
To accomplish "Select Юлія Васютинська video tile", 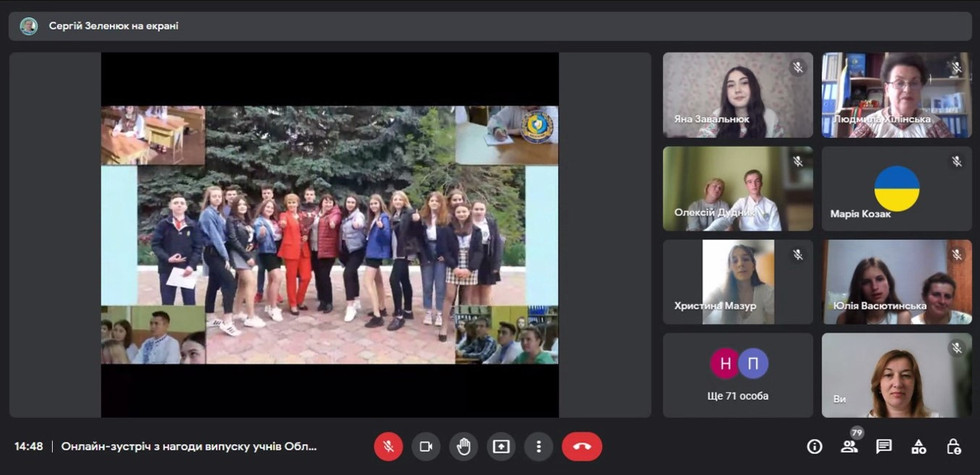I will (897, 282).
